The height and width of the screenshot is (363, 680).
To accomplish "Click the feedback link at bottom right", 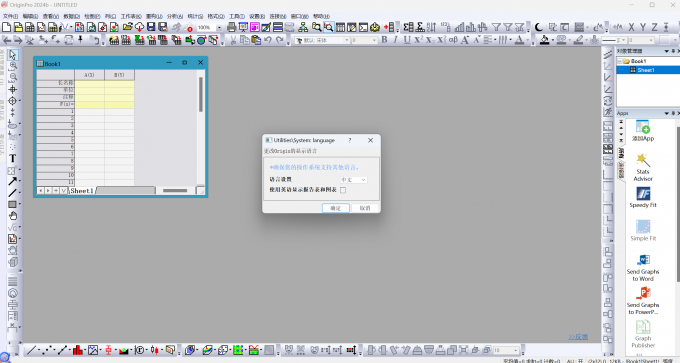I will (x=578, y=337).
